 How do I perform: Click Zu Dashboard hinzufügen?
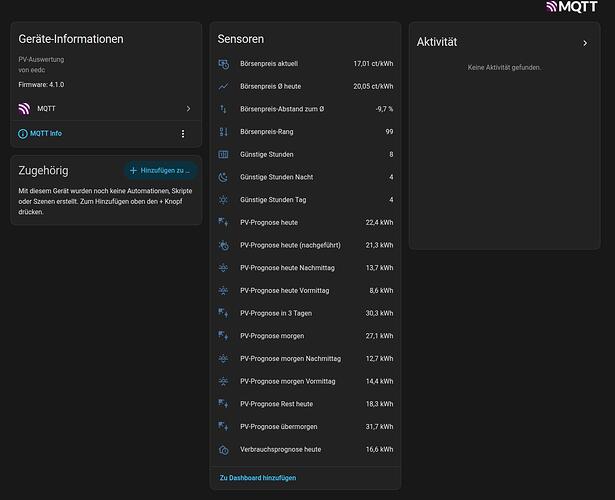click(258, 478)
